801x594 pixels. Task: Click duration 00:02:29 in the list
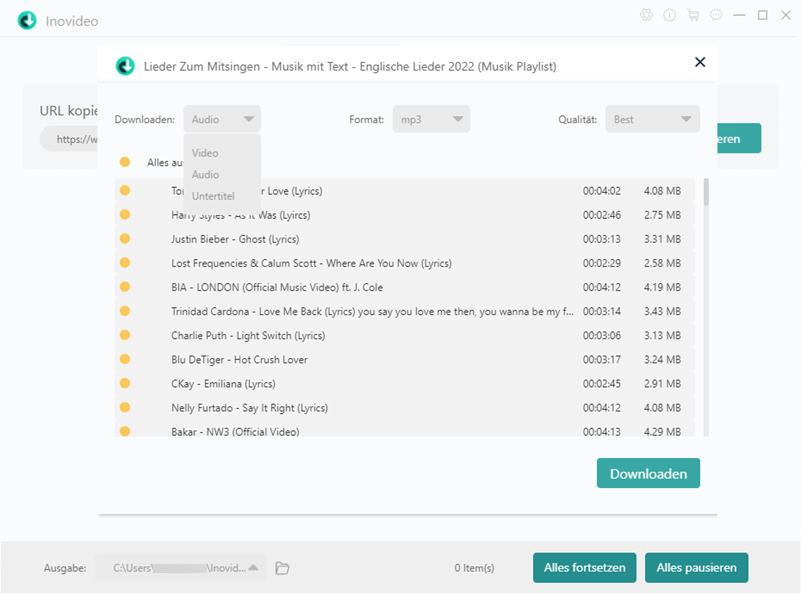pyautogui.click(x=602, y=263)
